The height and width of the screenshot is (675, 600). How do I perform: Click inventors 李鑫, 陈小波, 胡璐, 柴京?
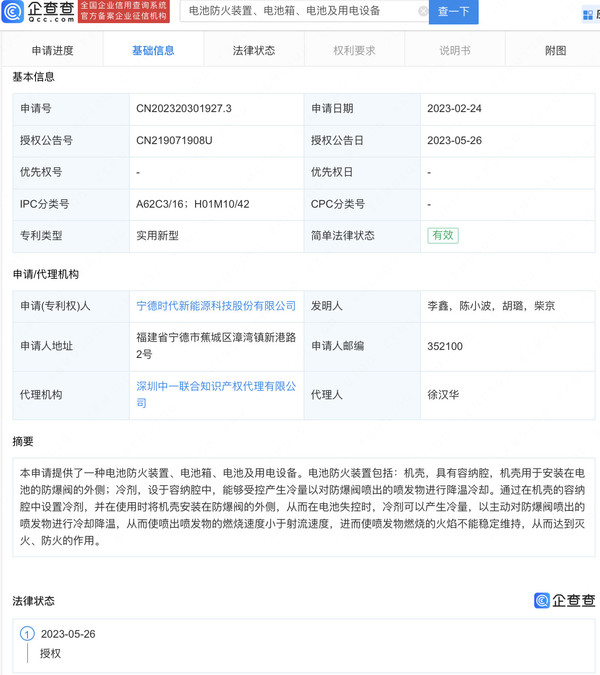(491, 306)
